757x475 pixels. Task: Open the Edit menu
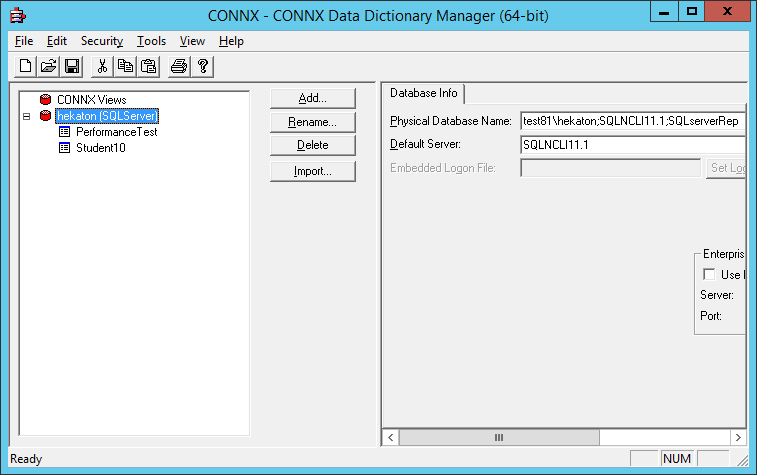pos(56,41)
